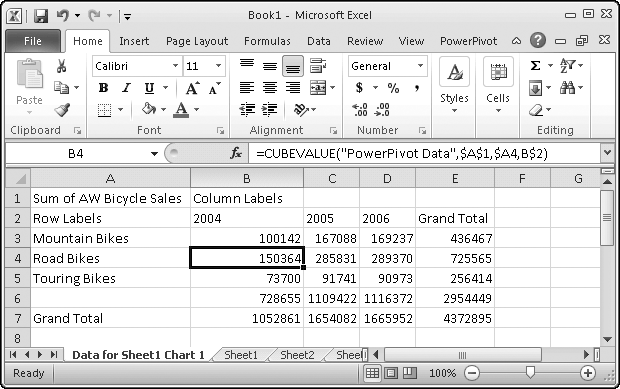Toggle Wrap Text

[x=318, y=66]
